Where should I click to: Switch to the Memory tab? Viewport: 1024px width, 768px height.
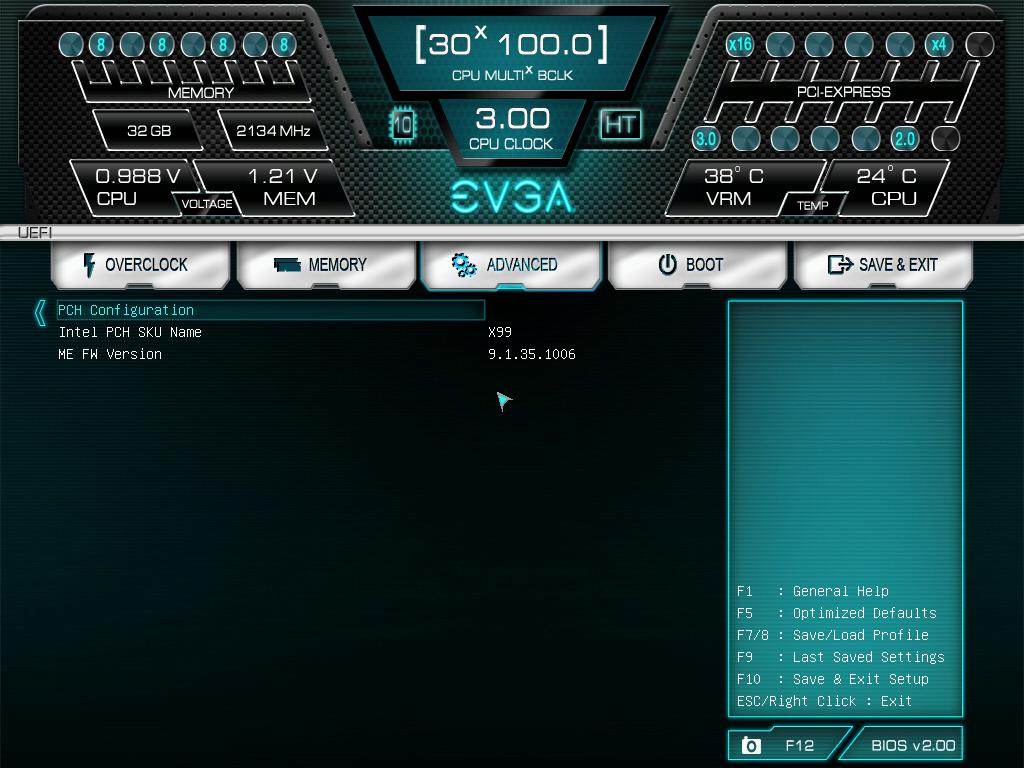tap(321, 265)
